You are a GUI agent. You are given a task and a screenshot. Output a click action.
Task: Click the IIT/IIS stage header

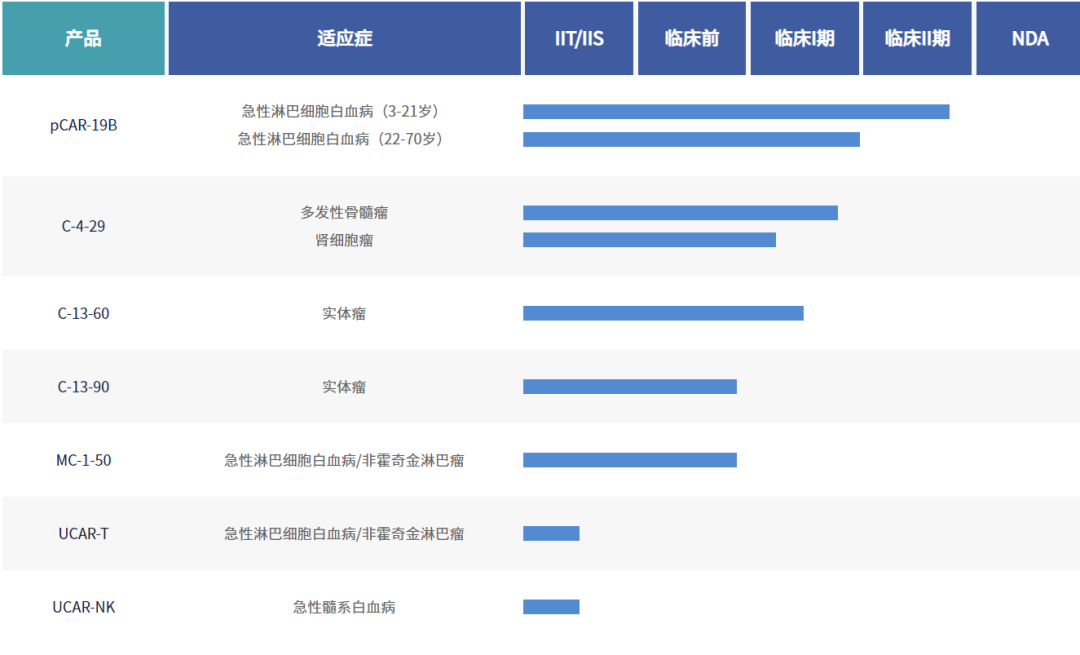click(579, 39)
